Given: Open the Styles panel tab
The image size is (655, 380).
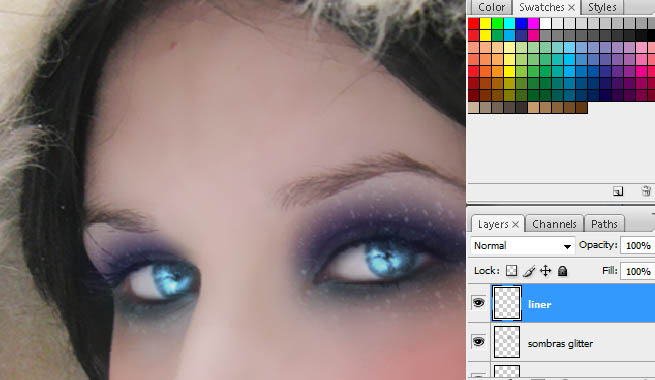Looking at the screenshot, I should (x=602, y=7).
